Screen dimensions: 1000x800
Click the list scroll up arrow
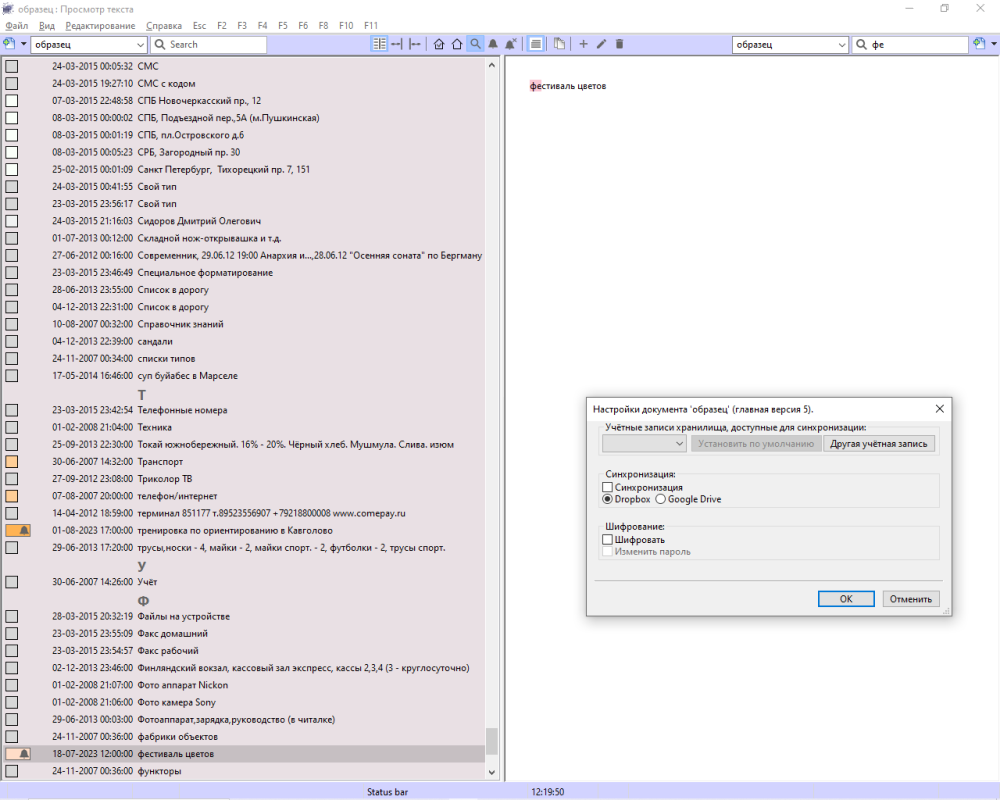(x=491, y=65)
